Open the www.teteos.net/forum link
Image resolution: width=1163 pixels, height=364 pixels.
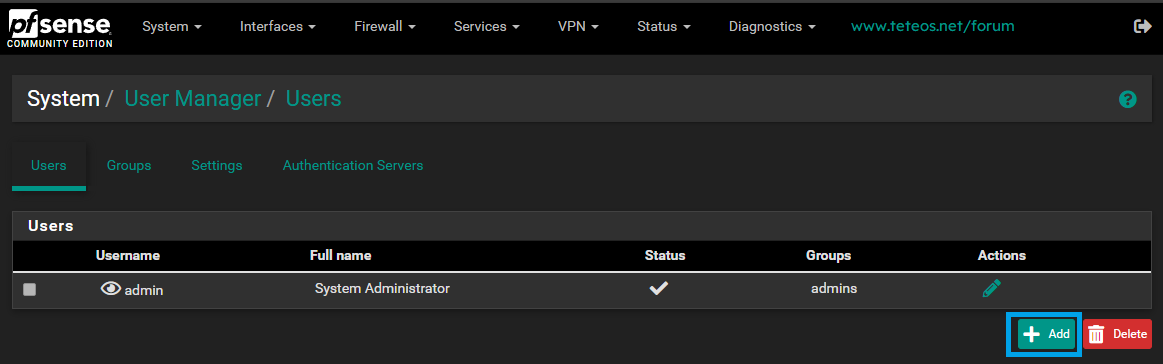pyautogui.click(x=932, y=26)
